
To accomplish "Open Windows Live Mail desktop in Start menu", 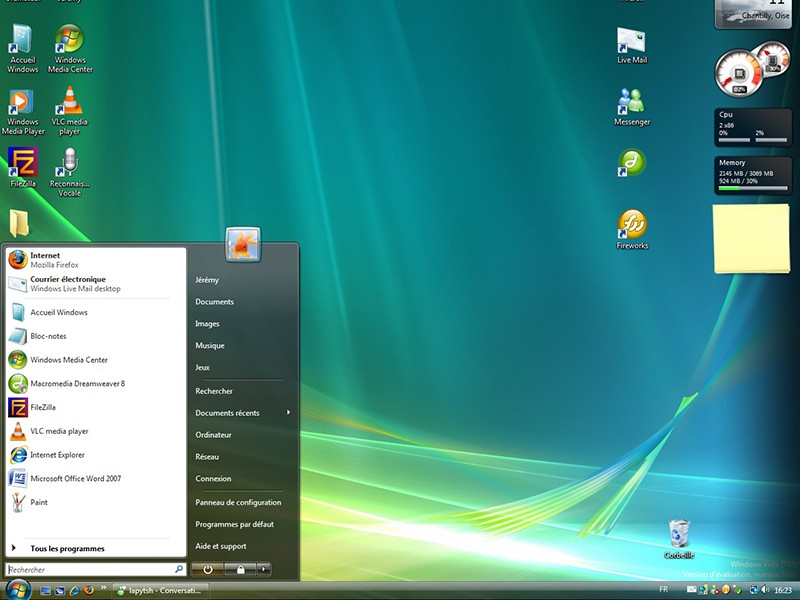I will tap(95, 284).
